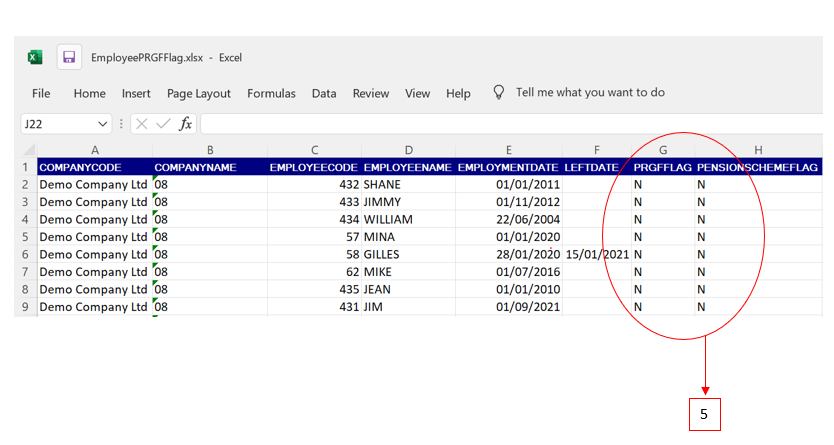The width and height of the screenshot is (834, 445).
Task: Click the cell containing employee name GILLES
Action: tap(408, 254)
